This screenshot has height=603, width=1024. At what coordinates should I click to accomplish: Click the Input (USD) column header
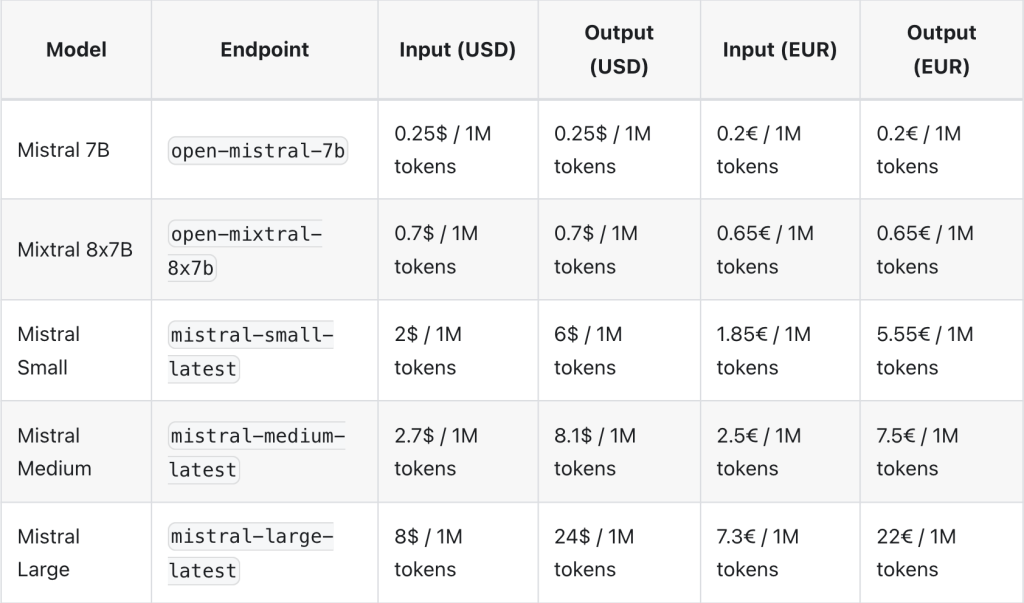[x=458, y=50]
